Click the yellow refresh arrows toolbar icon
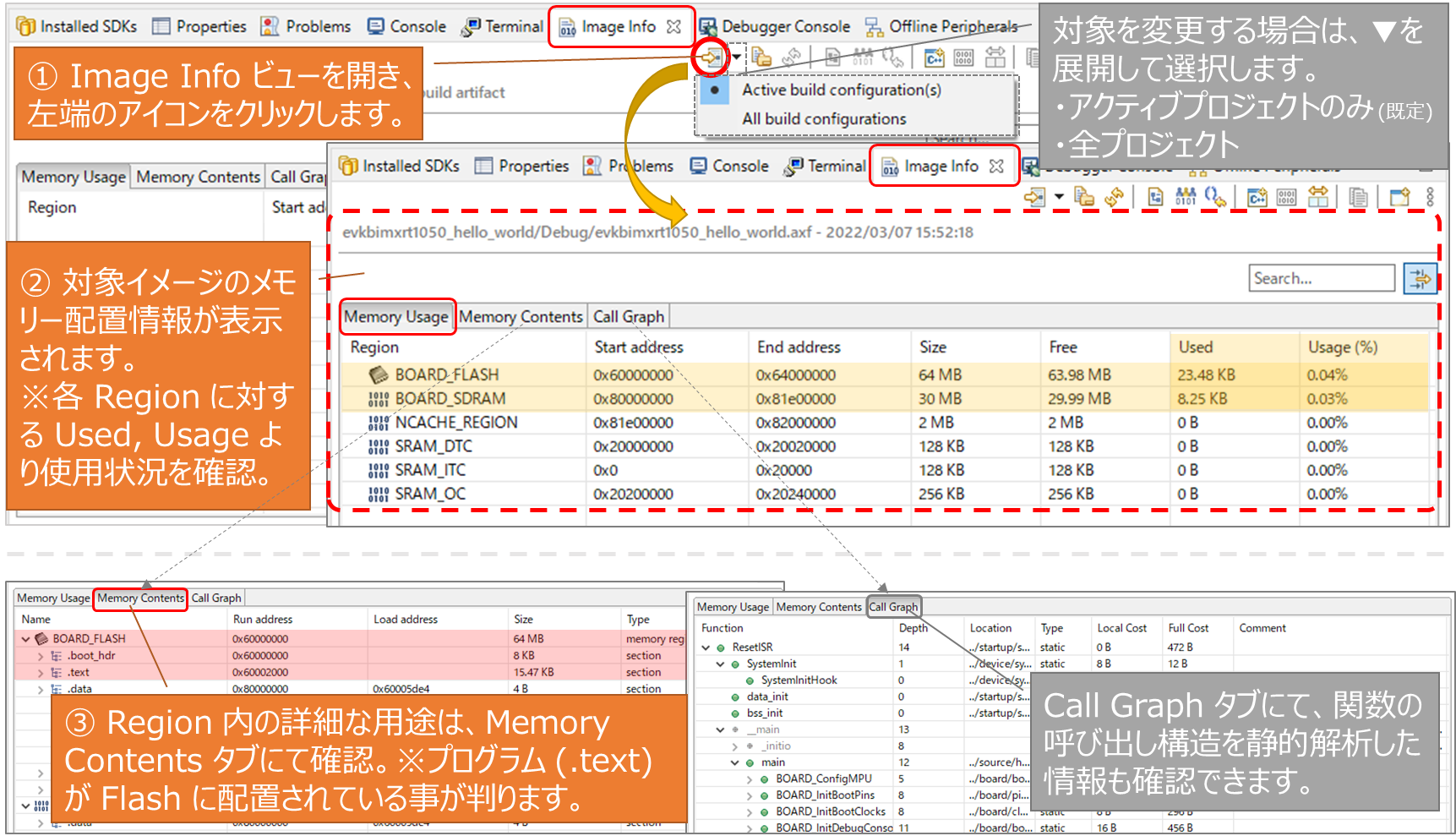1456x836 pixels. pyautogui.click(x=1115, y=197)
